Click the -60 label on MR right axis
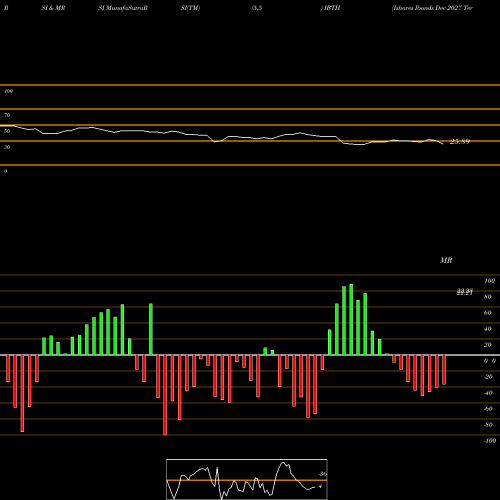Viewport: 500px width, 500px height. (488, 409)
